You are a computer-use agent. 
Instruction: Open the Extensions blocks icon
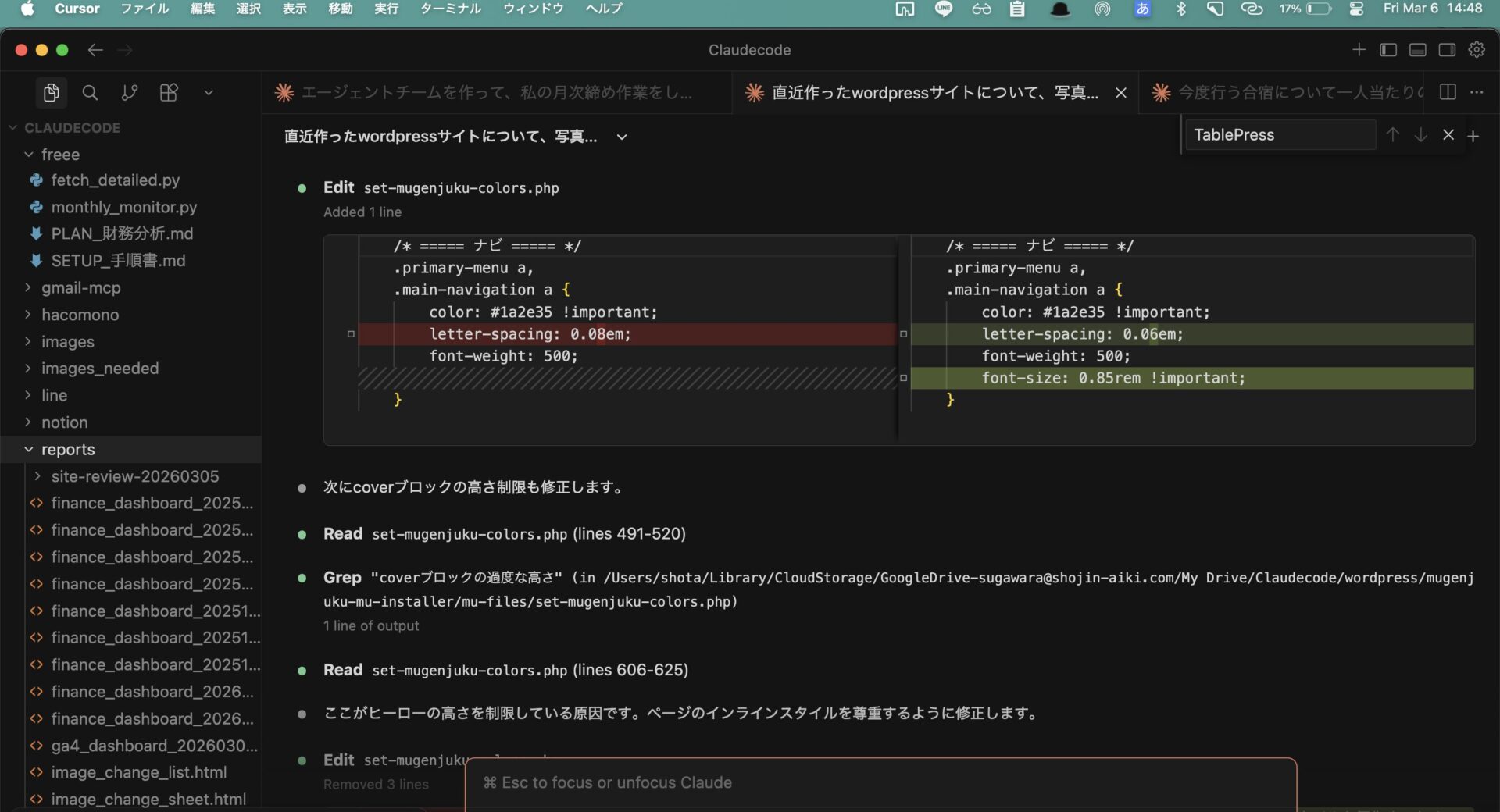click(169, 93)
